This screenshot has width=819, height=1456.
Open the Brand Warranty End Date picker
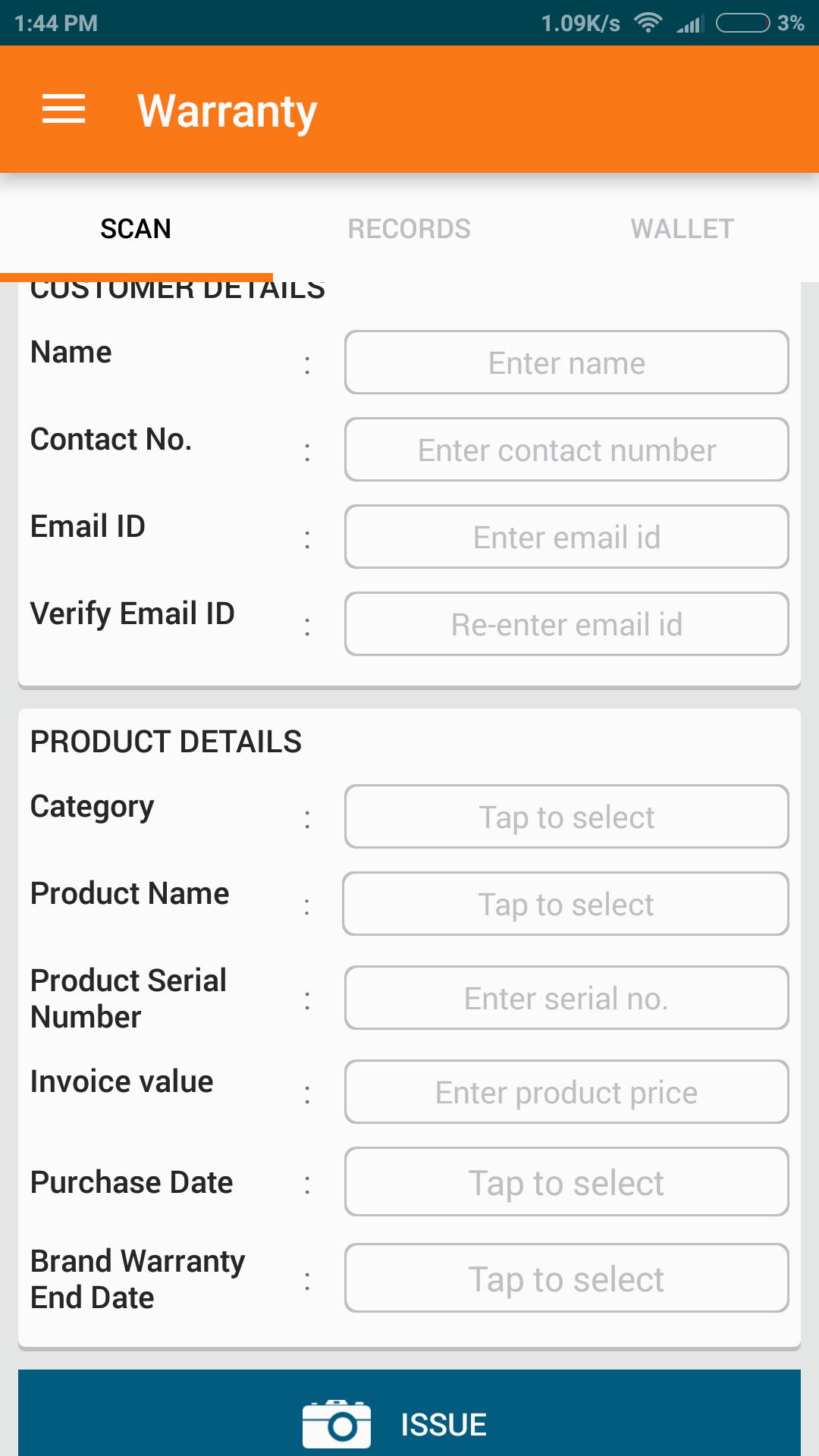566,1278
